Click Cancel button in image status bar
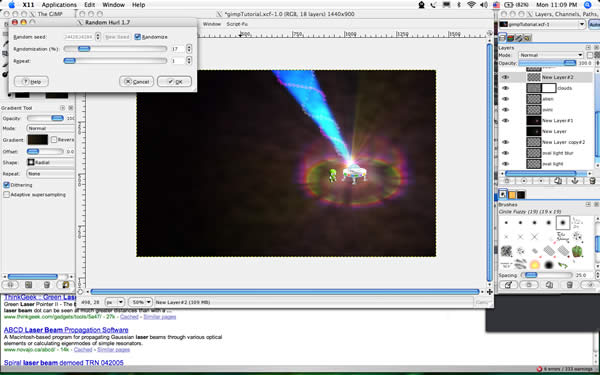This screenshot has width=600, height=375. pos(482,302)
